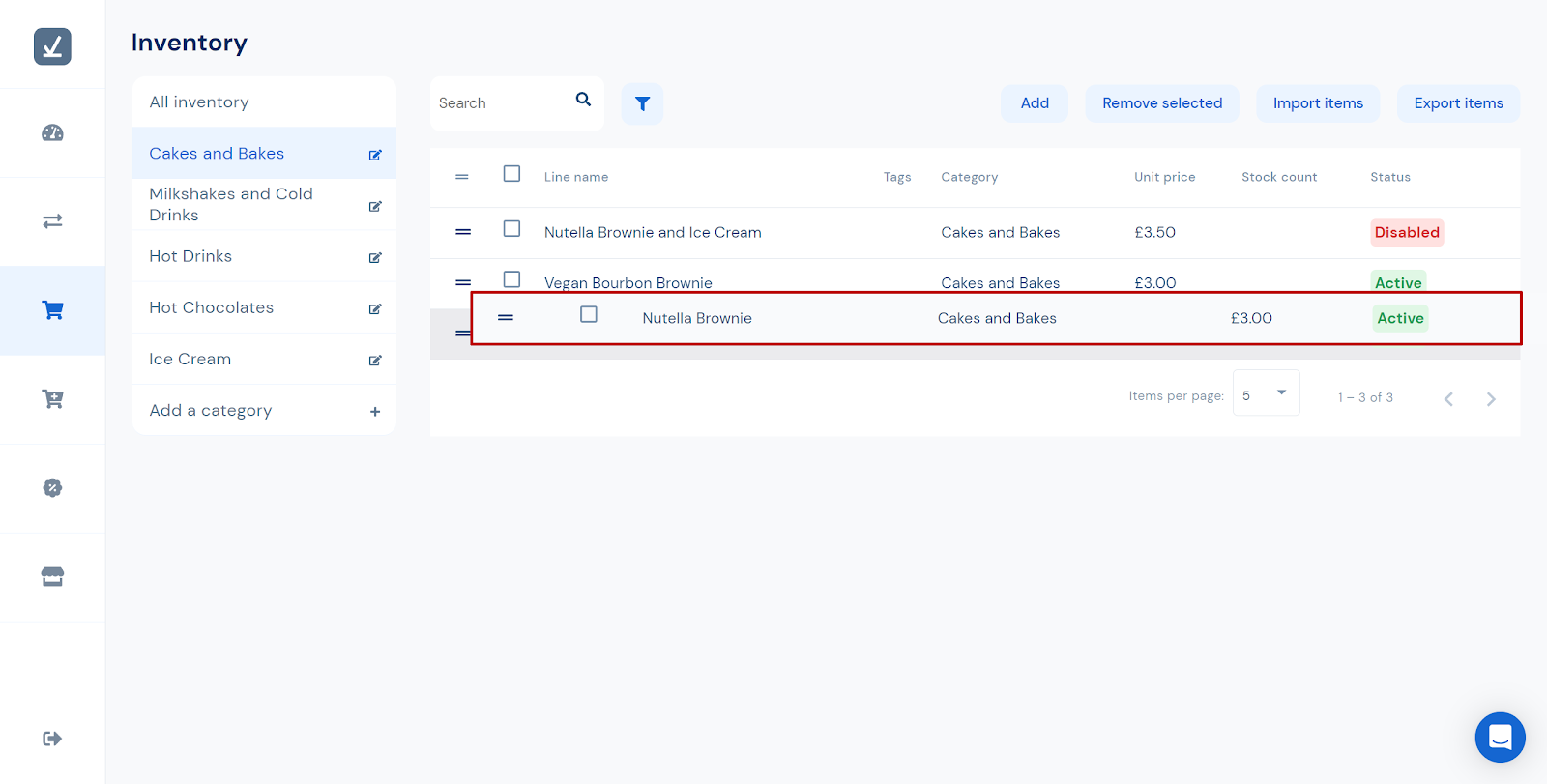
Task: Click the search magnifying glass icon
Action: [x=583, y=100]
